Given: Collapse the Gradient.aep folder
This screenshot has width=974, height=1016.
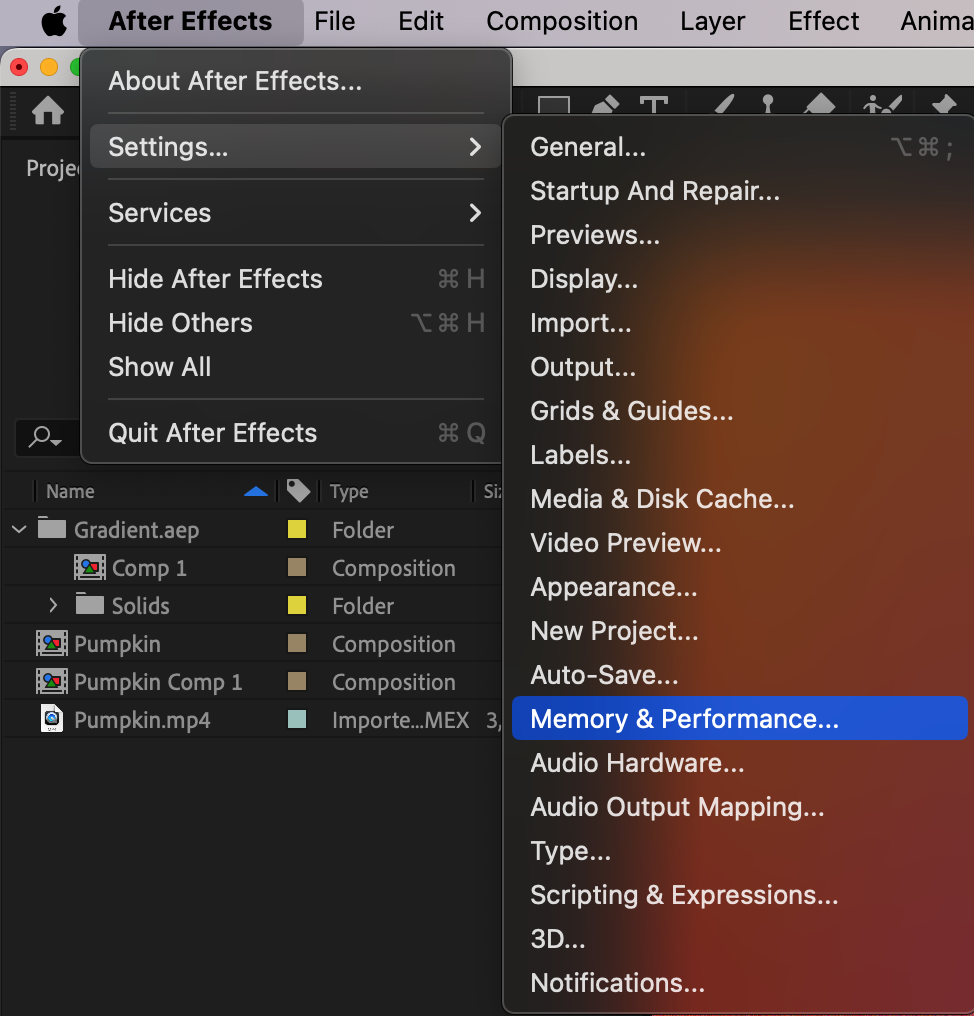Looking at the screenshot, I should (19, 529).
